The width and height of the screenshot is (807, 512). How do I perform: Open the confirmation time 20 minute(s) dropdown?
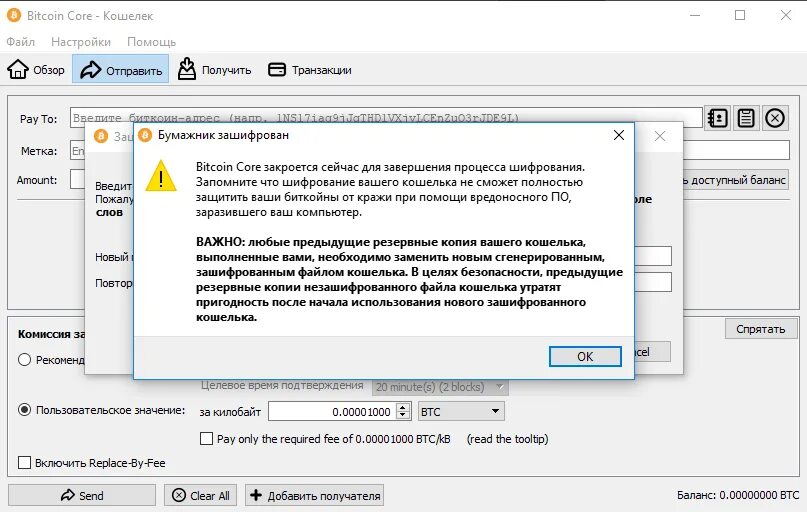pos(440,386)
